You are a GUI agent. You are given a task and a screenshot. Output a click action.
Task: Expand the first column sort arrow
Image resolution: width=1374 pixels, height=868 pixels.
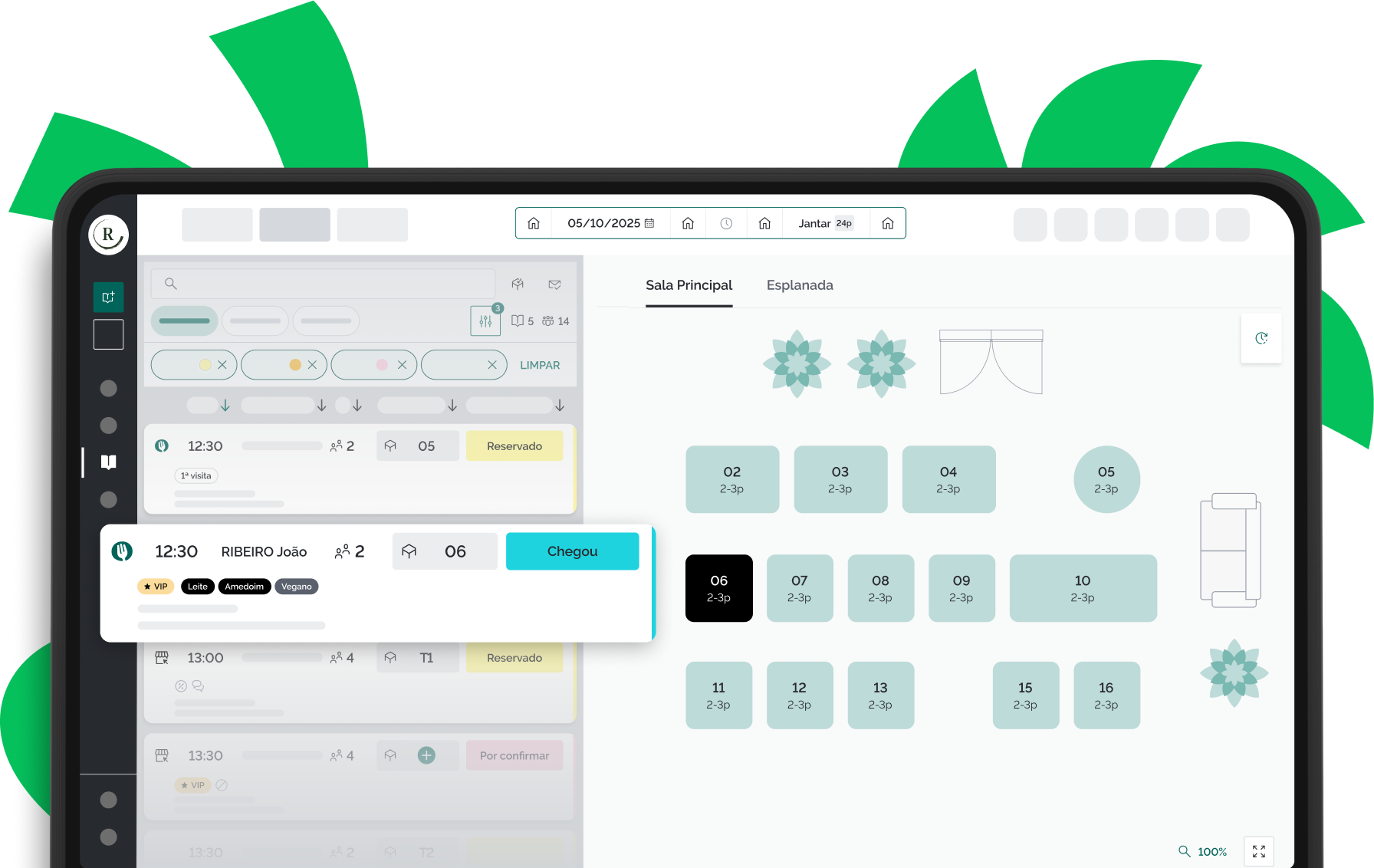[x=225, y=405]
